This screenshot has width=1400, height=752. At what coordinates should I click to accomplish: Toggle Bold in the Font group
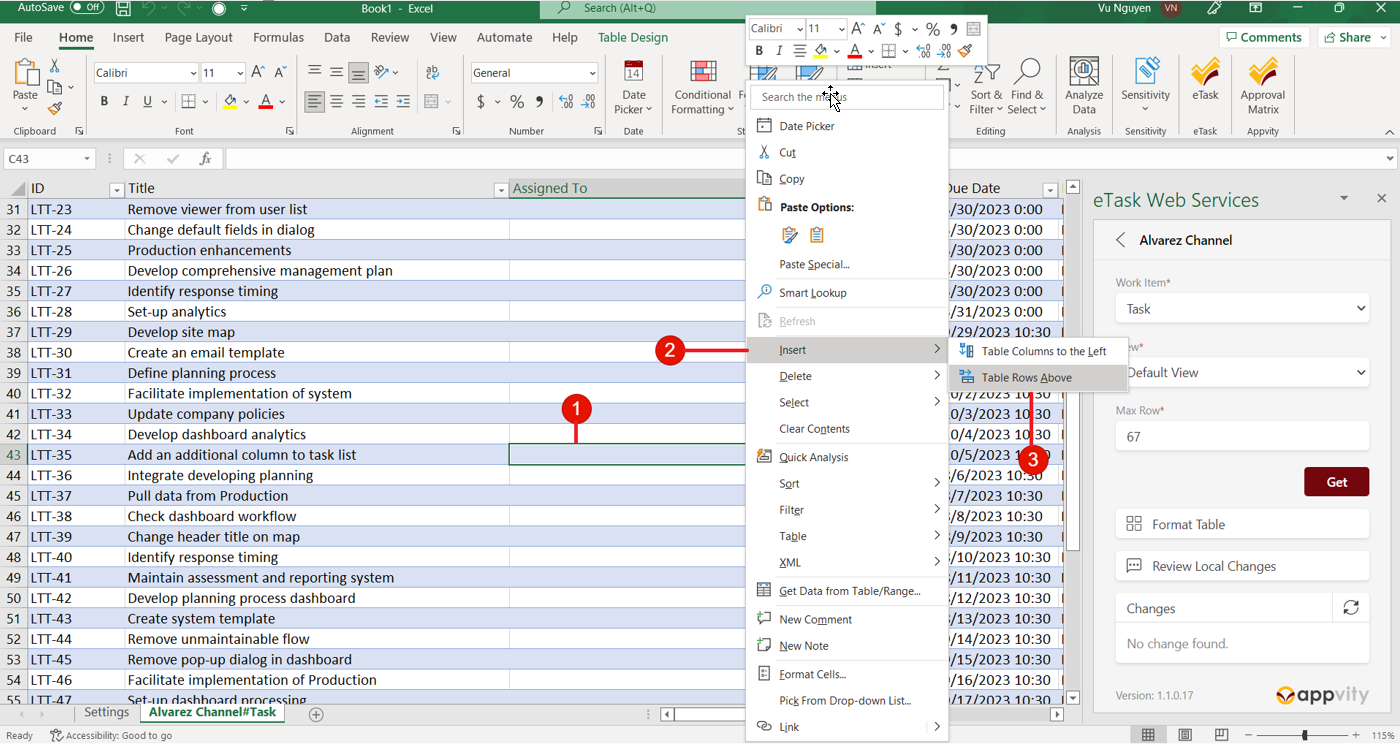[104, 101]
